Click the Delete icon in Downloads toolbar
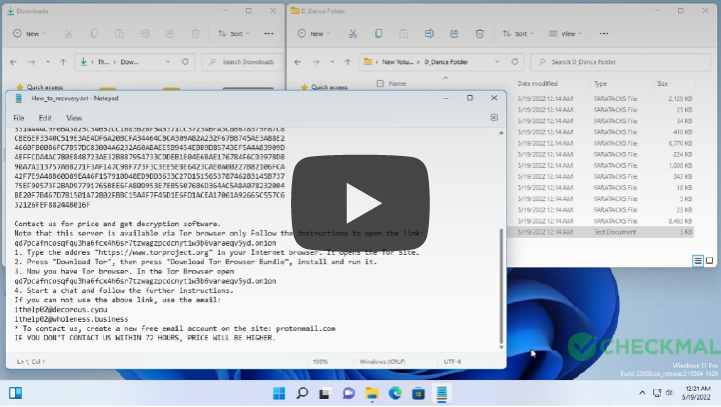 [x=195, y=34]
